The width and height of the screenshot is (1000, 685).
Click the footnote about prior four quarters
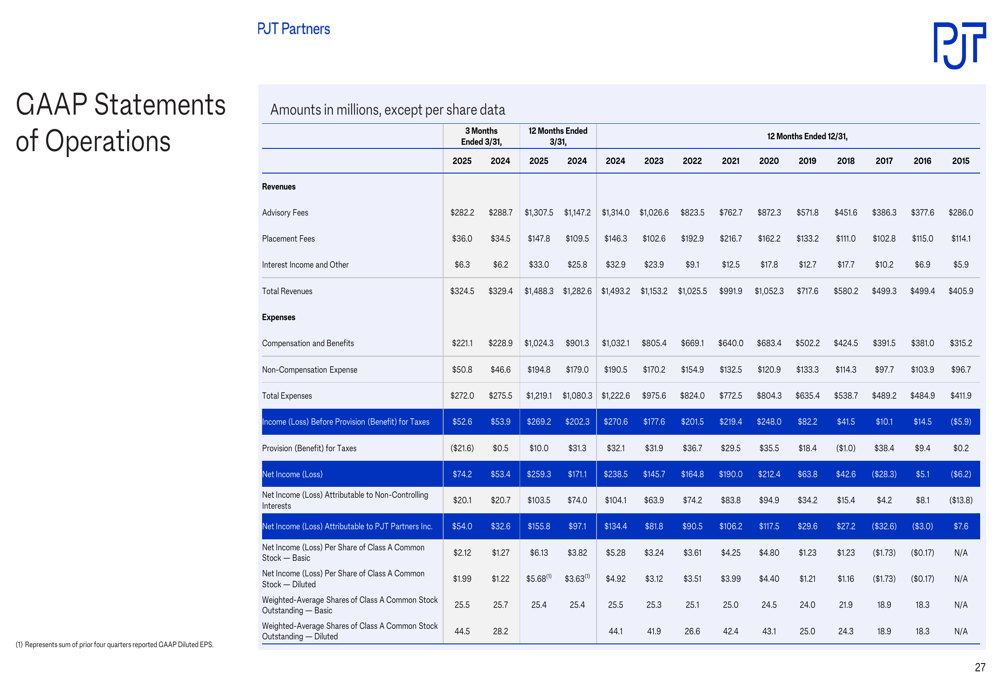114,645
